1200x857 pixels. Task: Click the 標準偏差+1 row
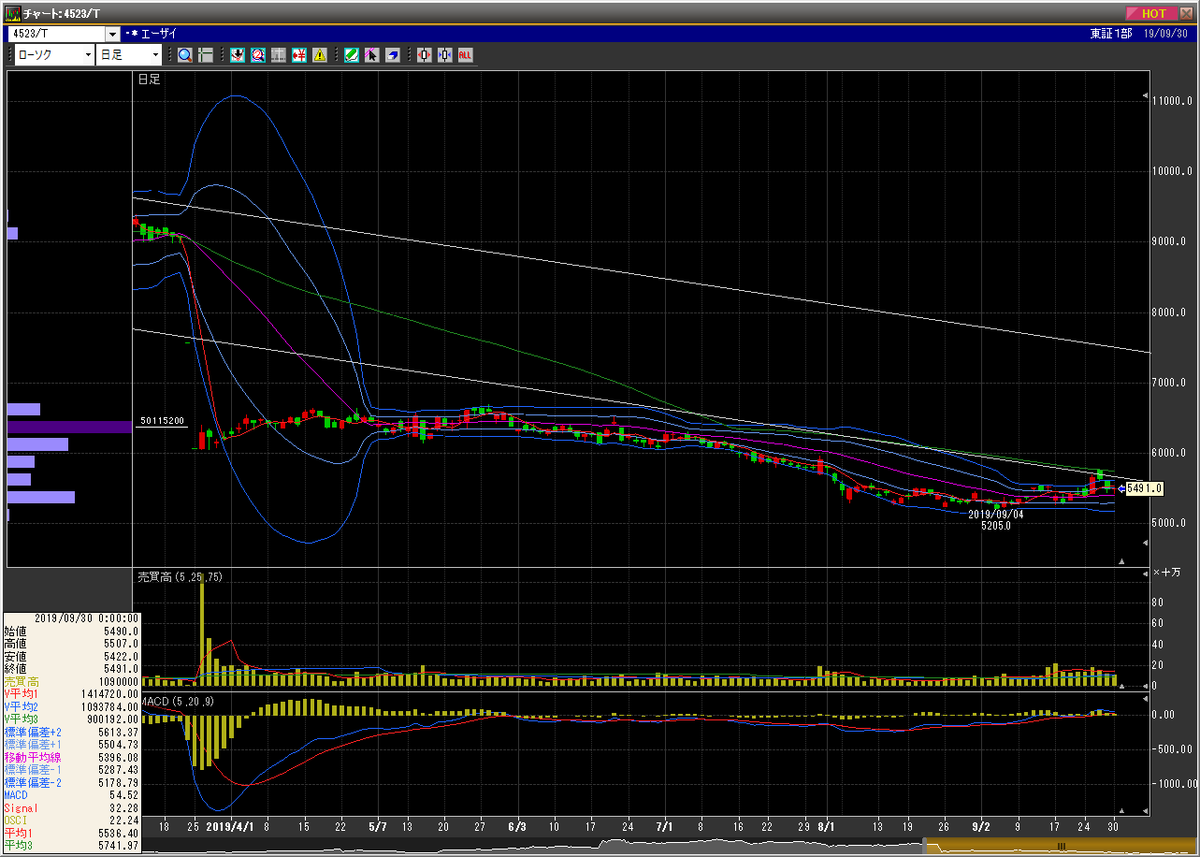[x=71, y=743]
